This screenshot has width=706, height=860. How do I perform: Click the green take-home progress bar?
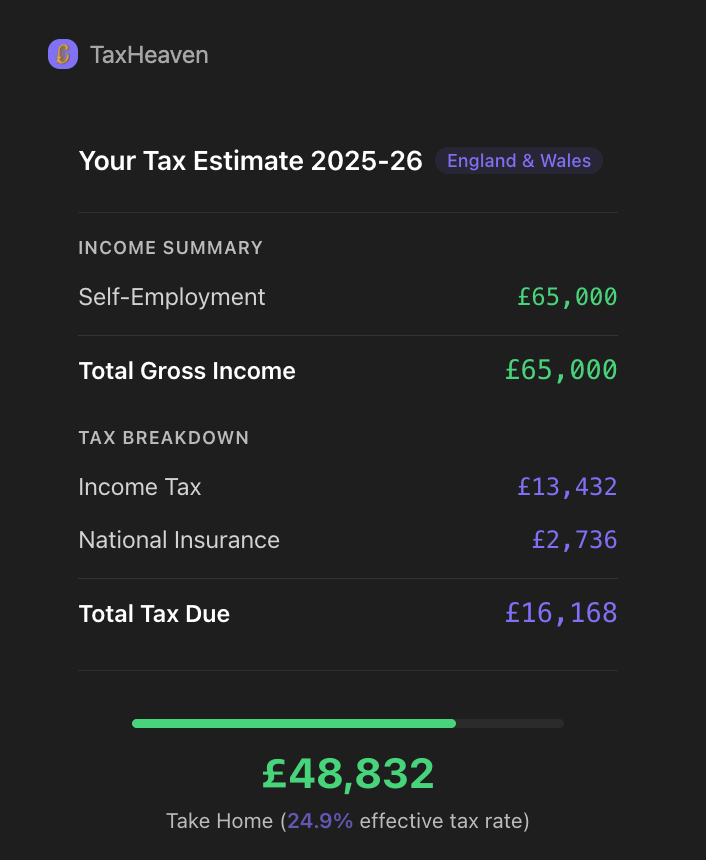293,723
